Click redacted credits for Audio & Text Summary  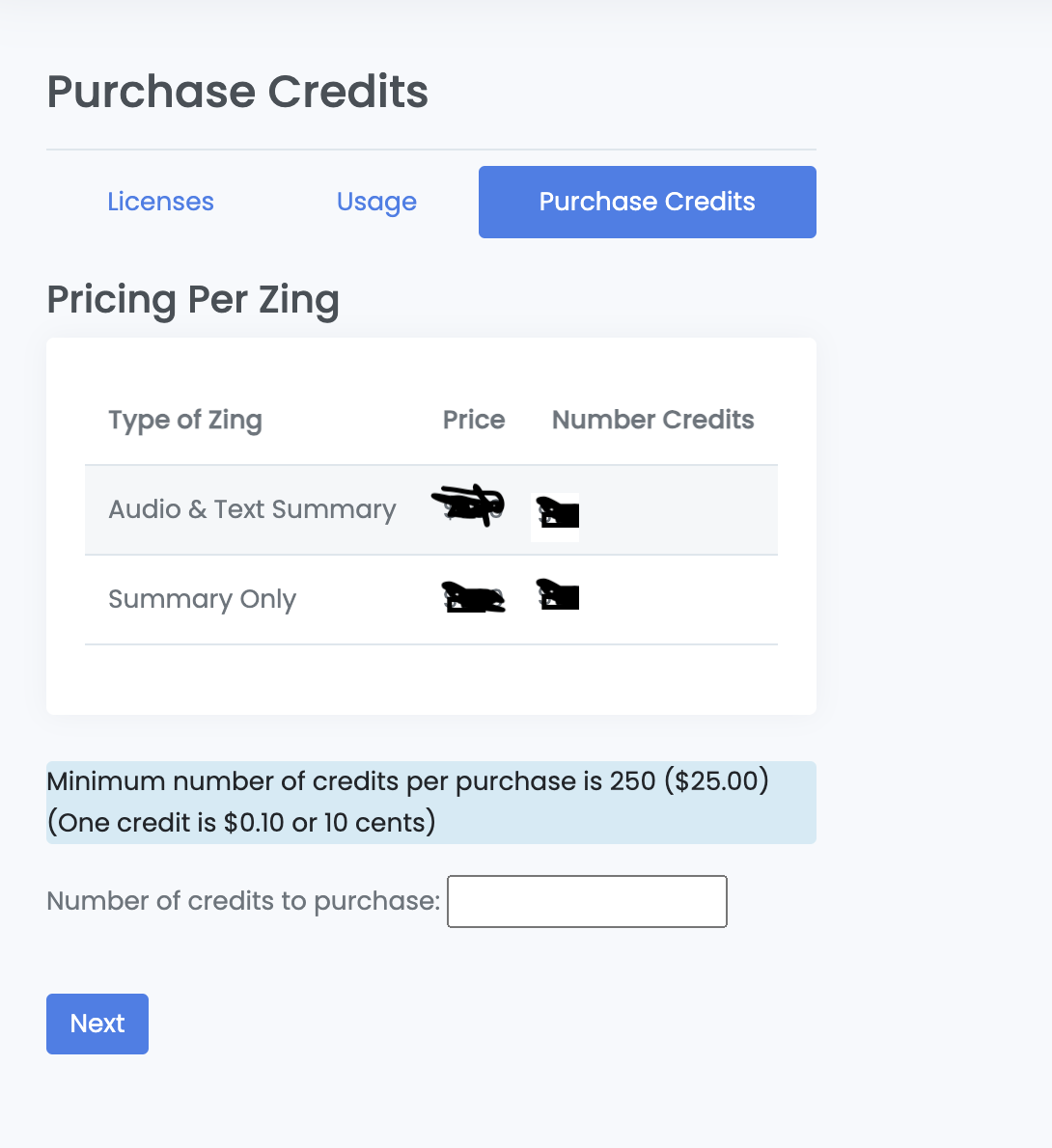click(x=557, y=513)
